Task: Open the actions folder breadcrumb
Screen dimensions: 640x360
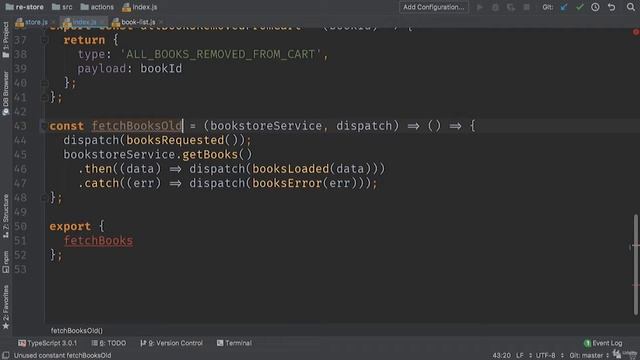Action: click(97, 7)
